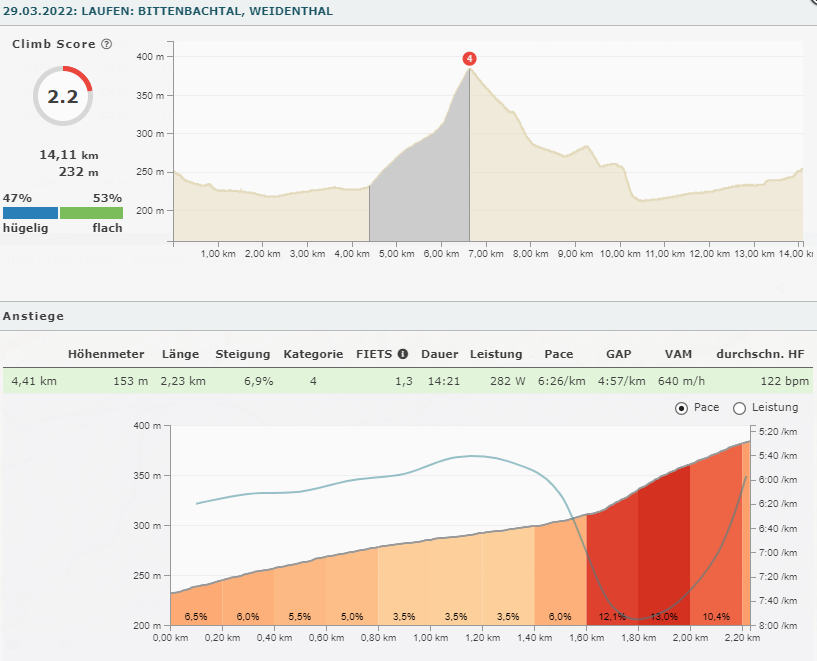Sort by Steigung column header
The image size is (817, 661).
pos(243,354)
